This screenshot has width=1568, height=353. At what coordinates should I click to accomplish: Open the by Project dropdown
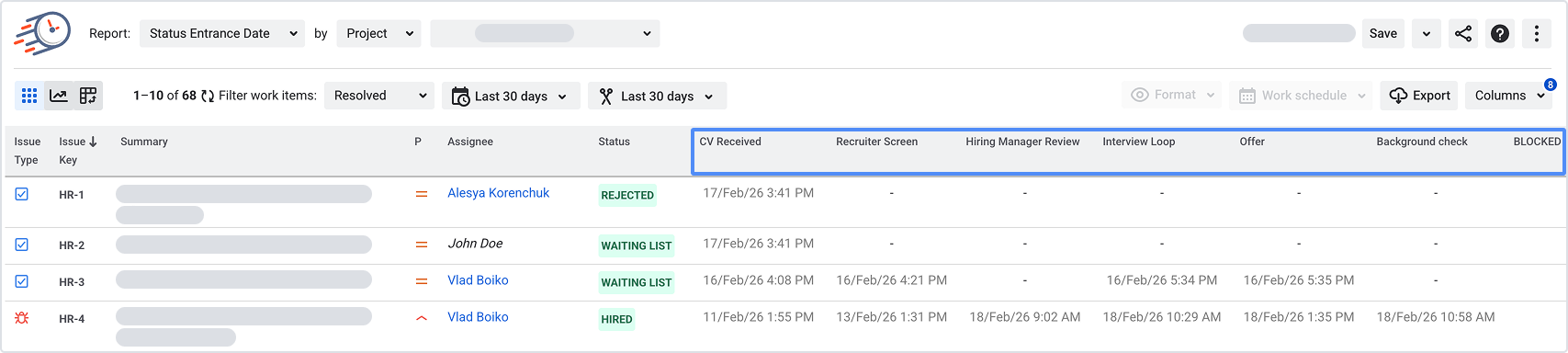[378, 34]
